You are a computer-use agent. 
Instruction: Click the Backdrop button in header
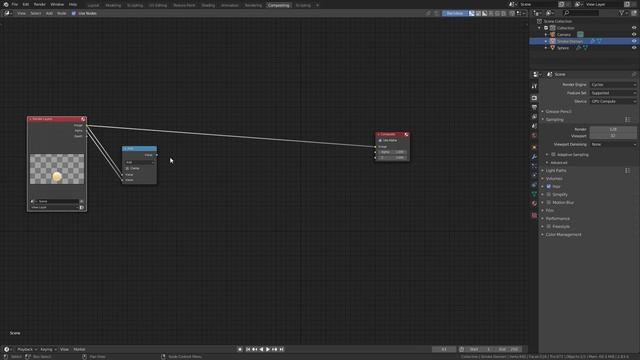pos(455,13)
